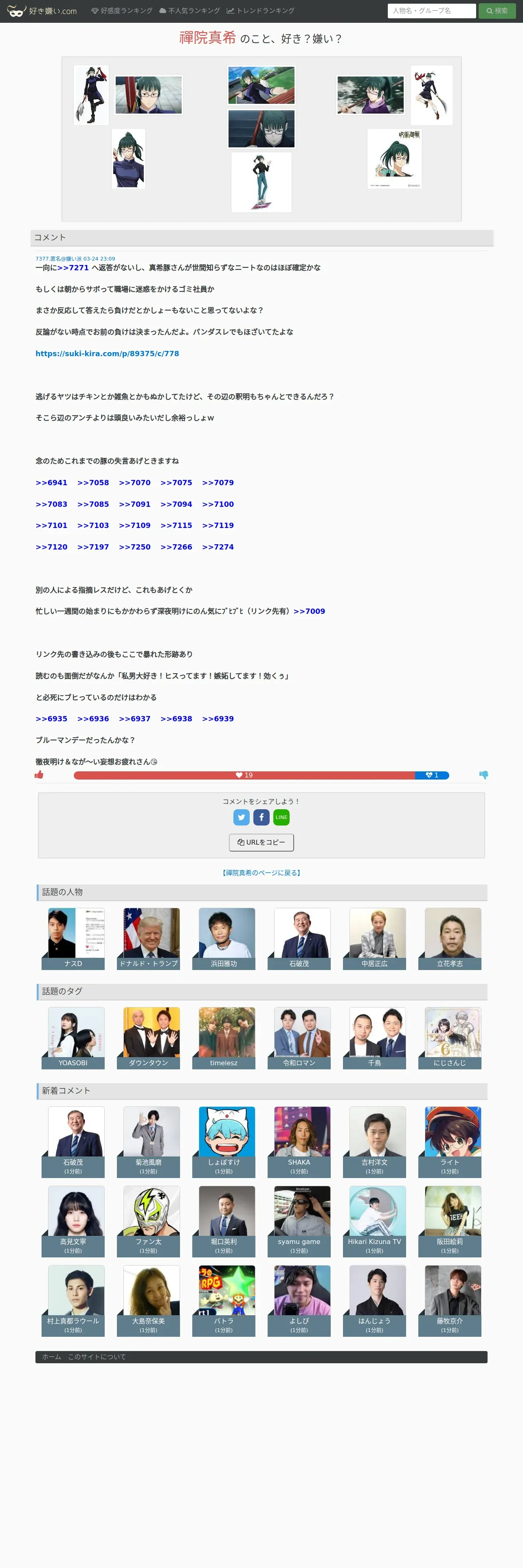This screenshot has height=1568, width=523.
Task: Open 吉村洋文 new comment card
Action: (374, 1142)
